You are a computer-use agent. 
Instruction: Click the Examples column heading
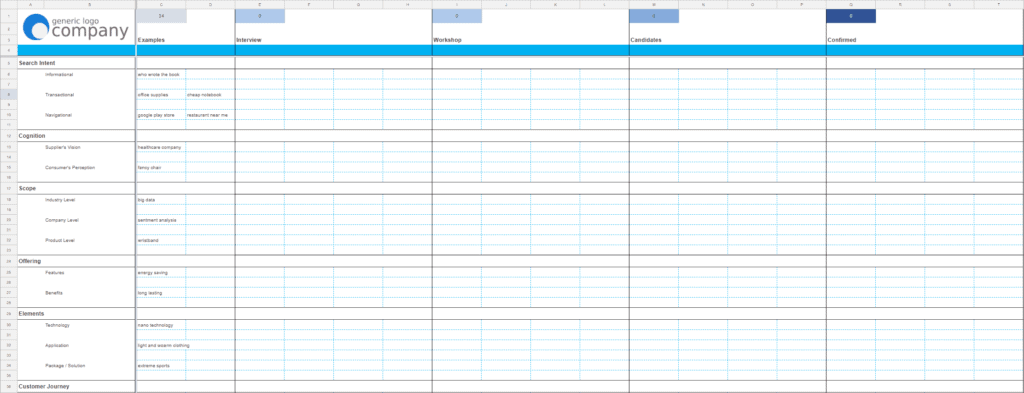[x=151, y=40]
